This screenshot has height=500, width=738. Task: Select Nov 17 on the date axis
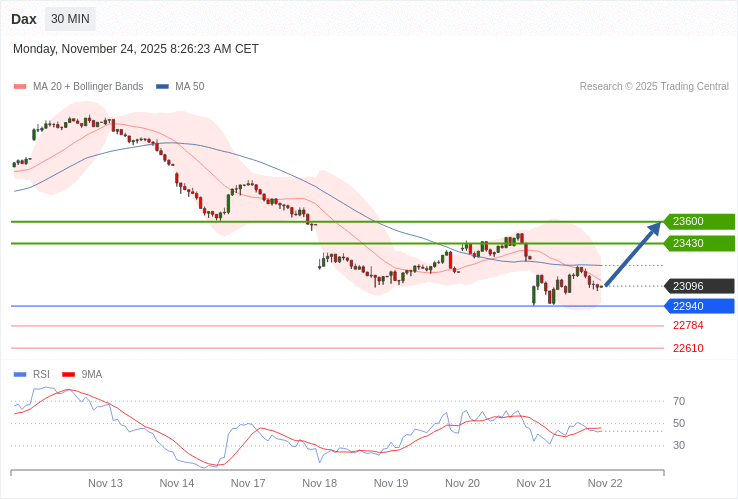click(248, 483)
